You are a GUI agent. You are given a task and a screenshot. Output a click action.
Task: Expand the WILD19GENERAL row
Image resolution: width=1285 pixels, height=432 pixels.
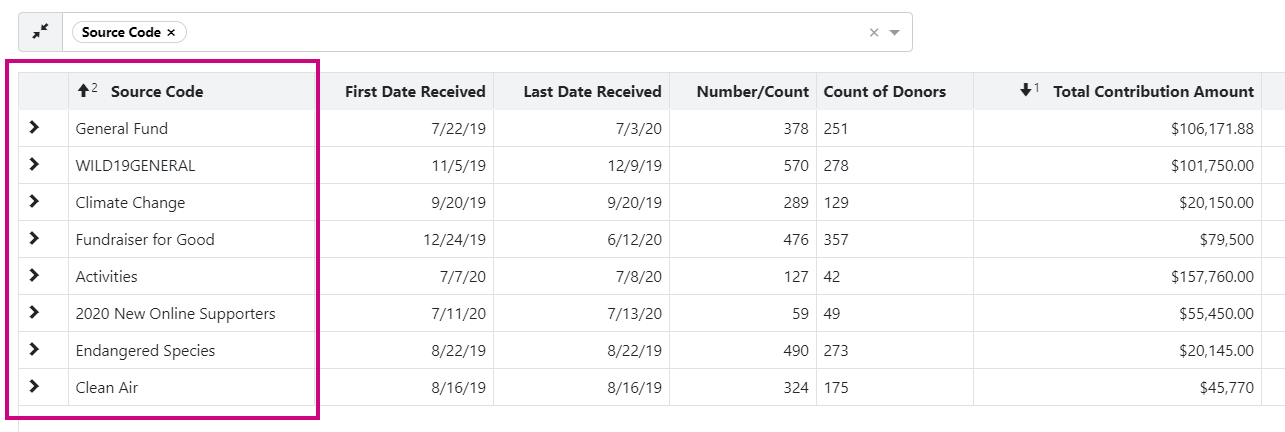point(35,165)
